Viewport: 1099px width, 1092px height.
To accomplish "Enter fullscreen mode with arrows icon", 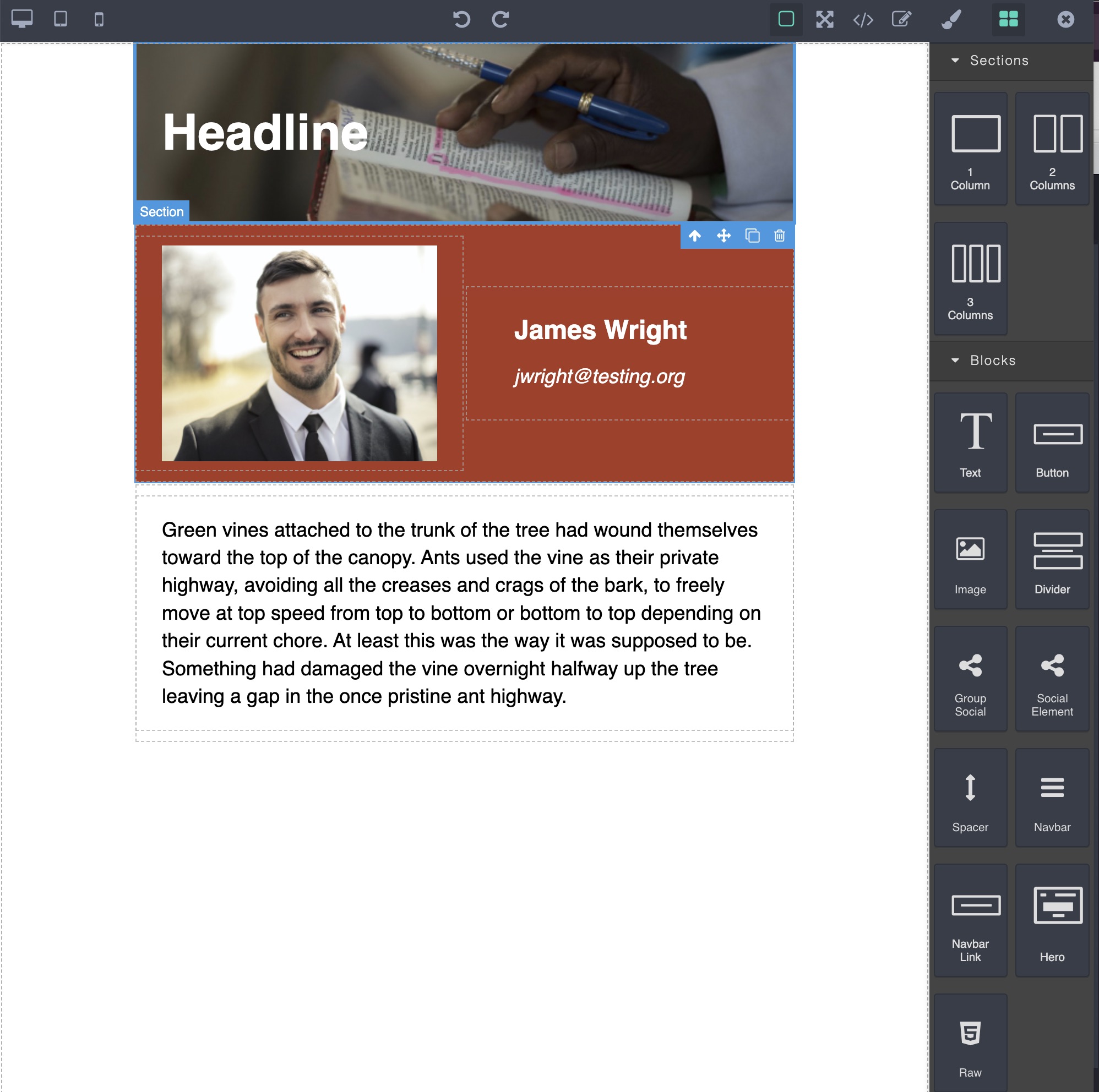I will (x=825, y=19).
